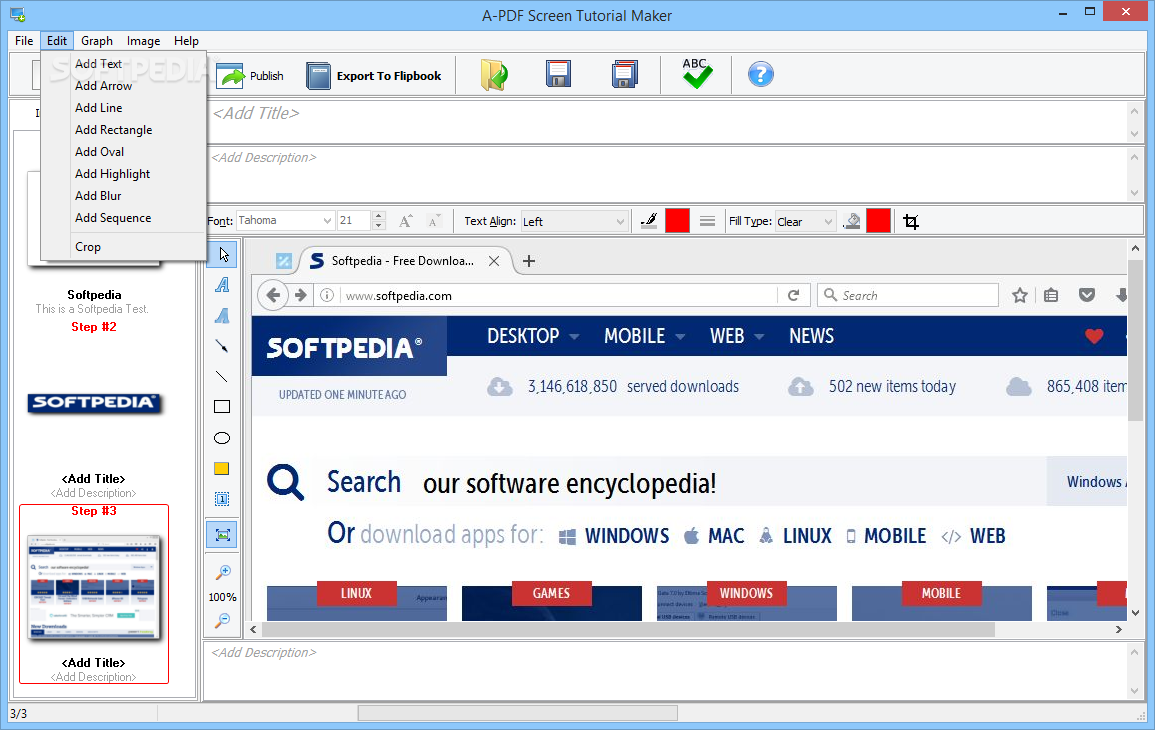Open the File menu
The width and height of the screenshot is (1155, 730).
(24, 41)
